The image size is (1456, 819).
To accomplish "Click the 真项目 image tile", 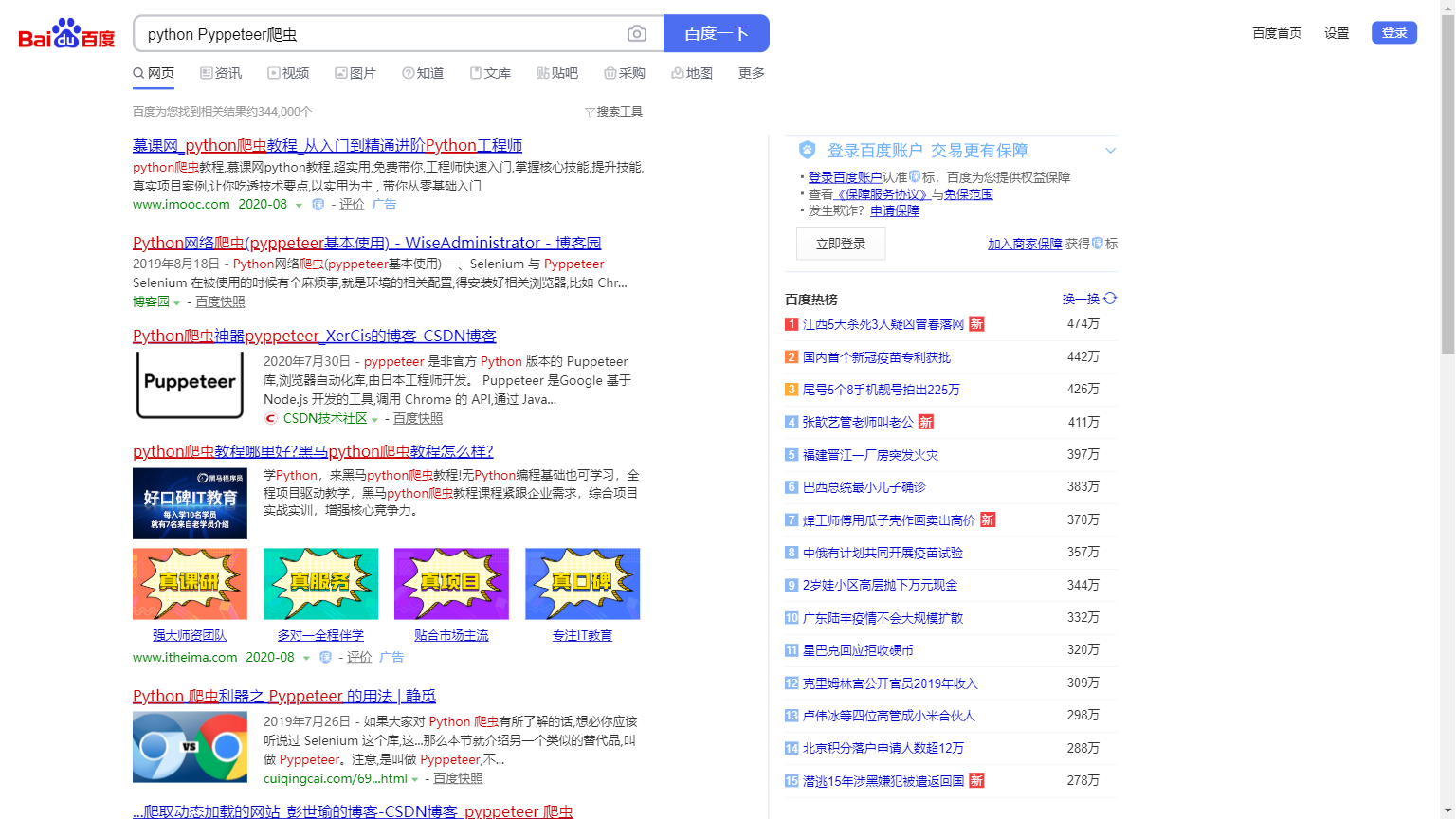I will (451, 584).
